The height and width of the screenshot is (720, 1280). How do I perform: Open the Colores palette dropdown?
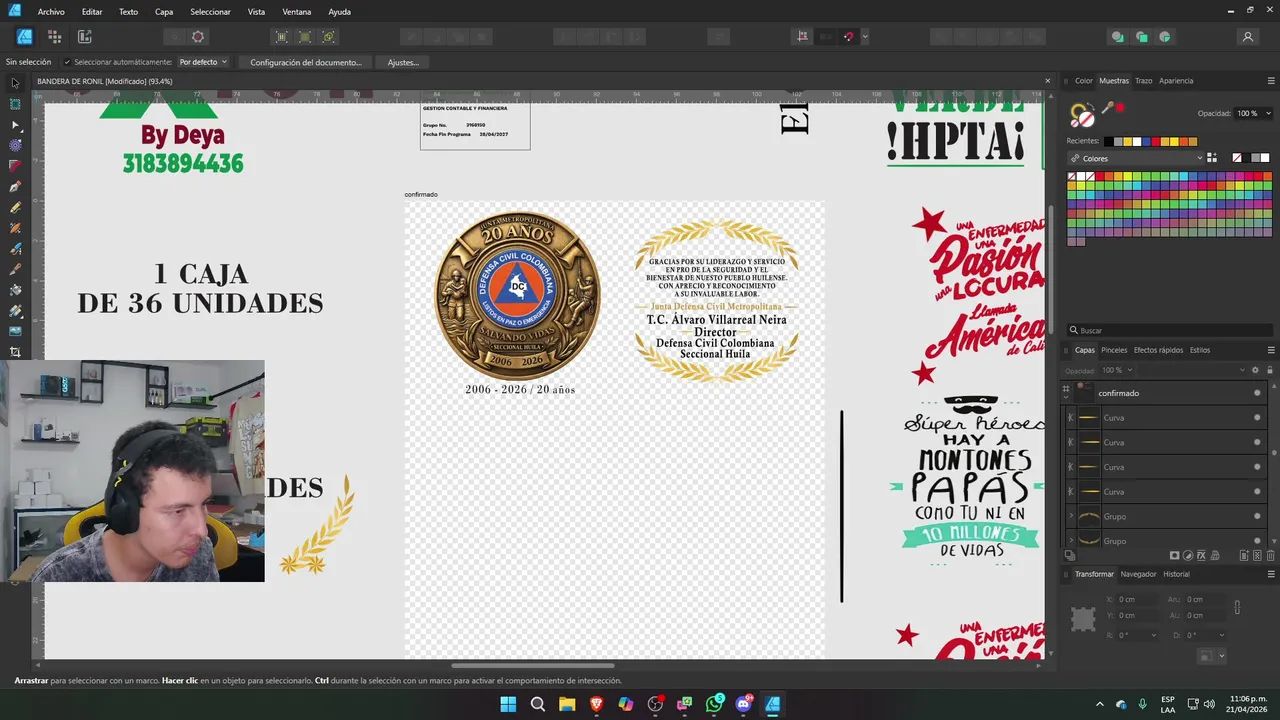pos(1136,158)
